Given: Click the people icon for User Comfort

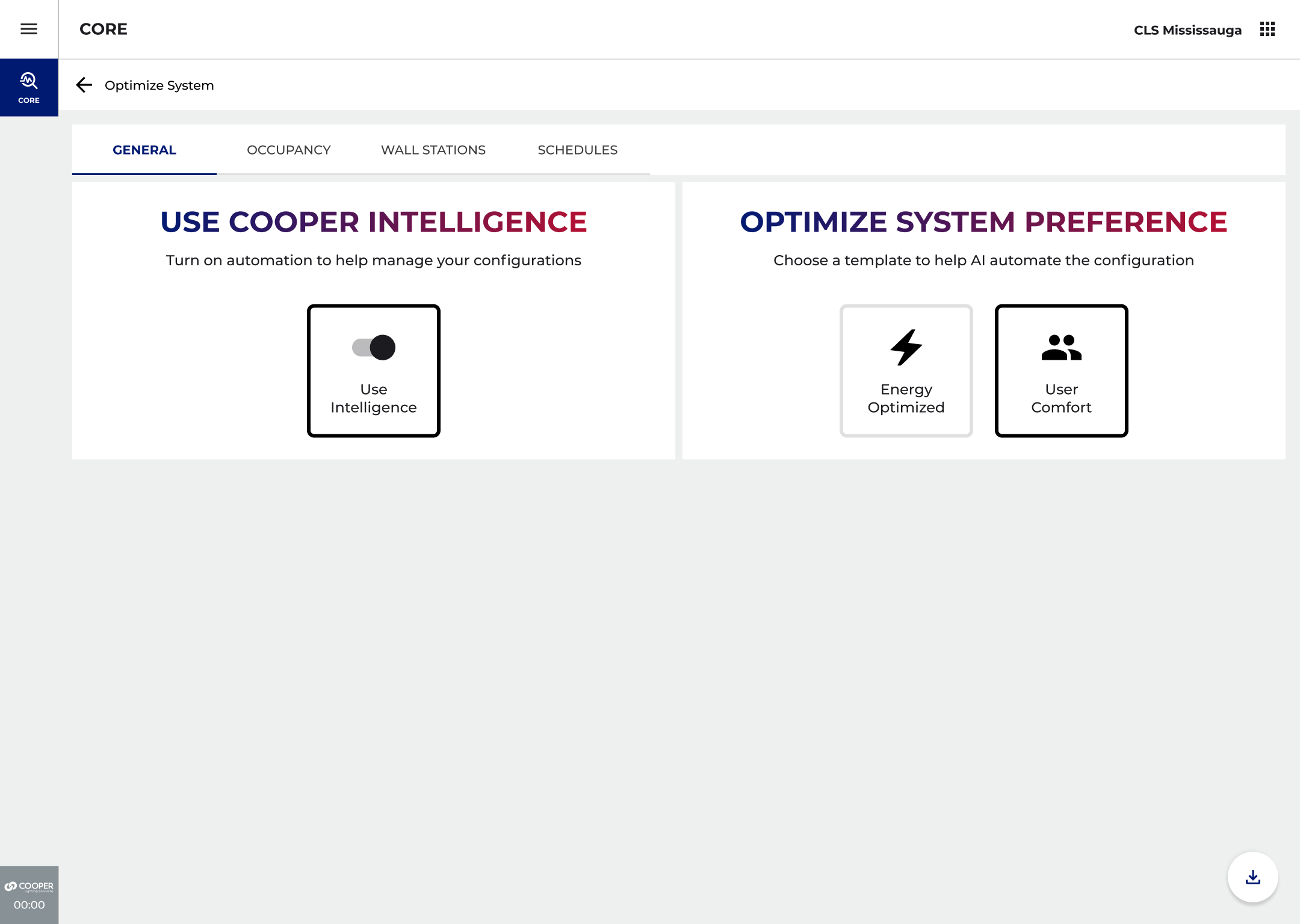Looking at the screenshot, I should 1061,347.
